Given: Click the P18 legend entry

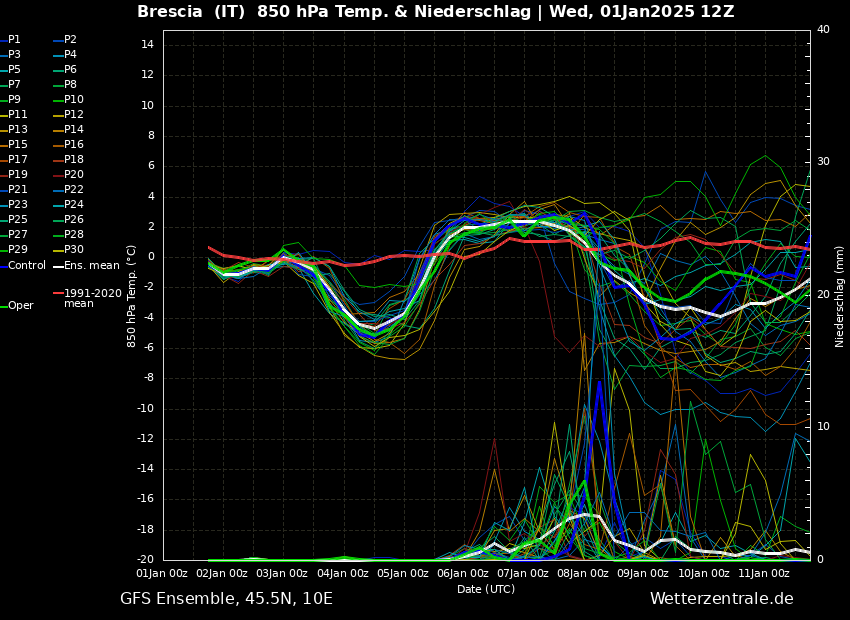Looking at the screenshot, I should pos(68,159).
